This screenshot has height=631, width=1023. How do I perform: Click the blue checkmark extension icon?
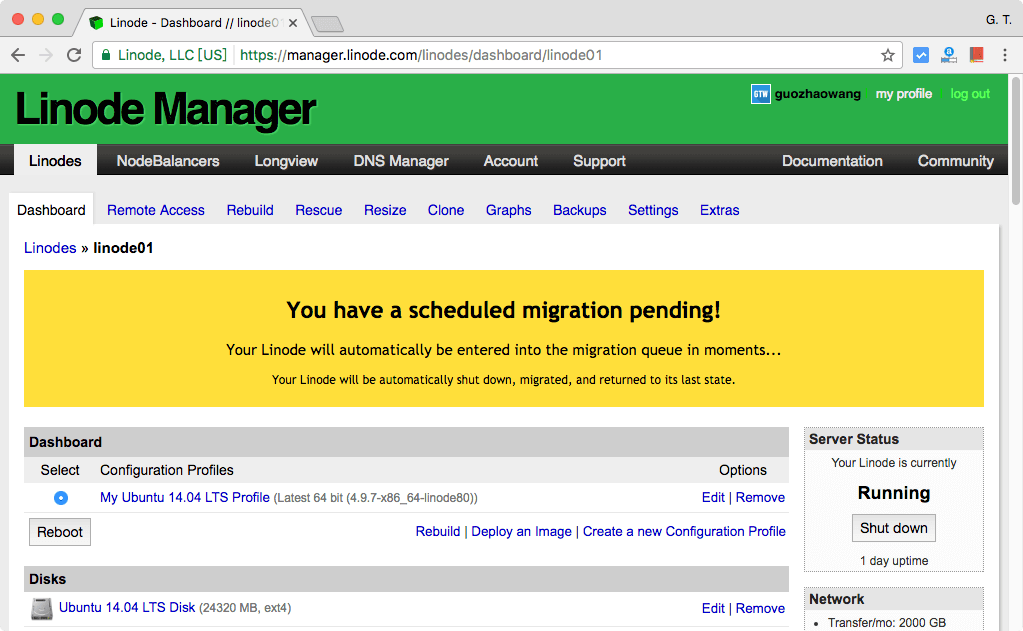(922, 55)
